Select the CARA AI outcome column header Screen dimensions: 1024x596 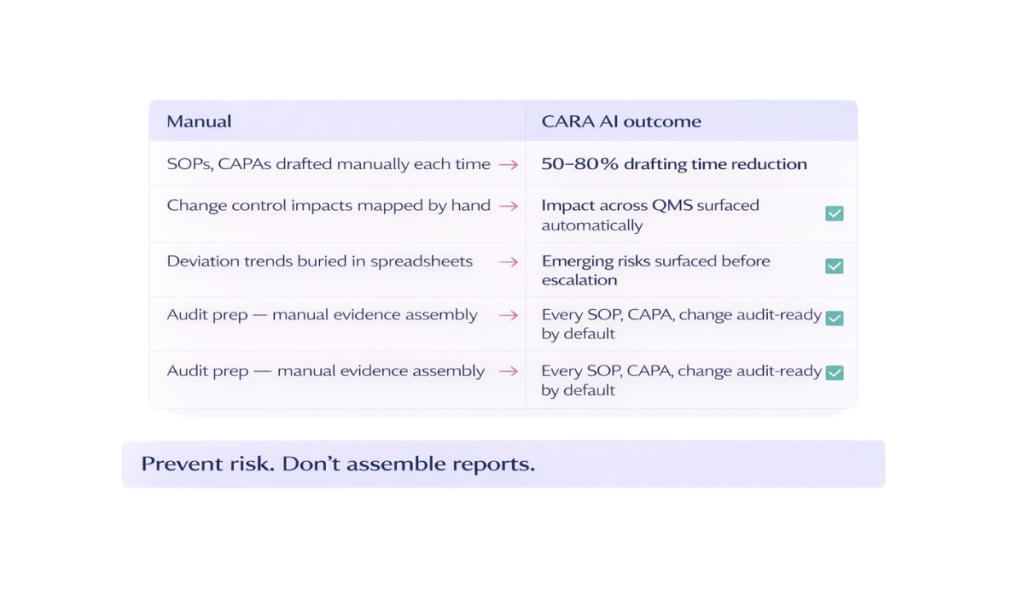pyautogui.click(x=621, y=122)
